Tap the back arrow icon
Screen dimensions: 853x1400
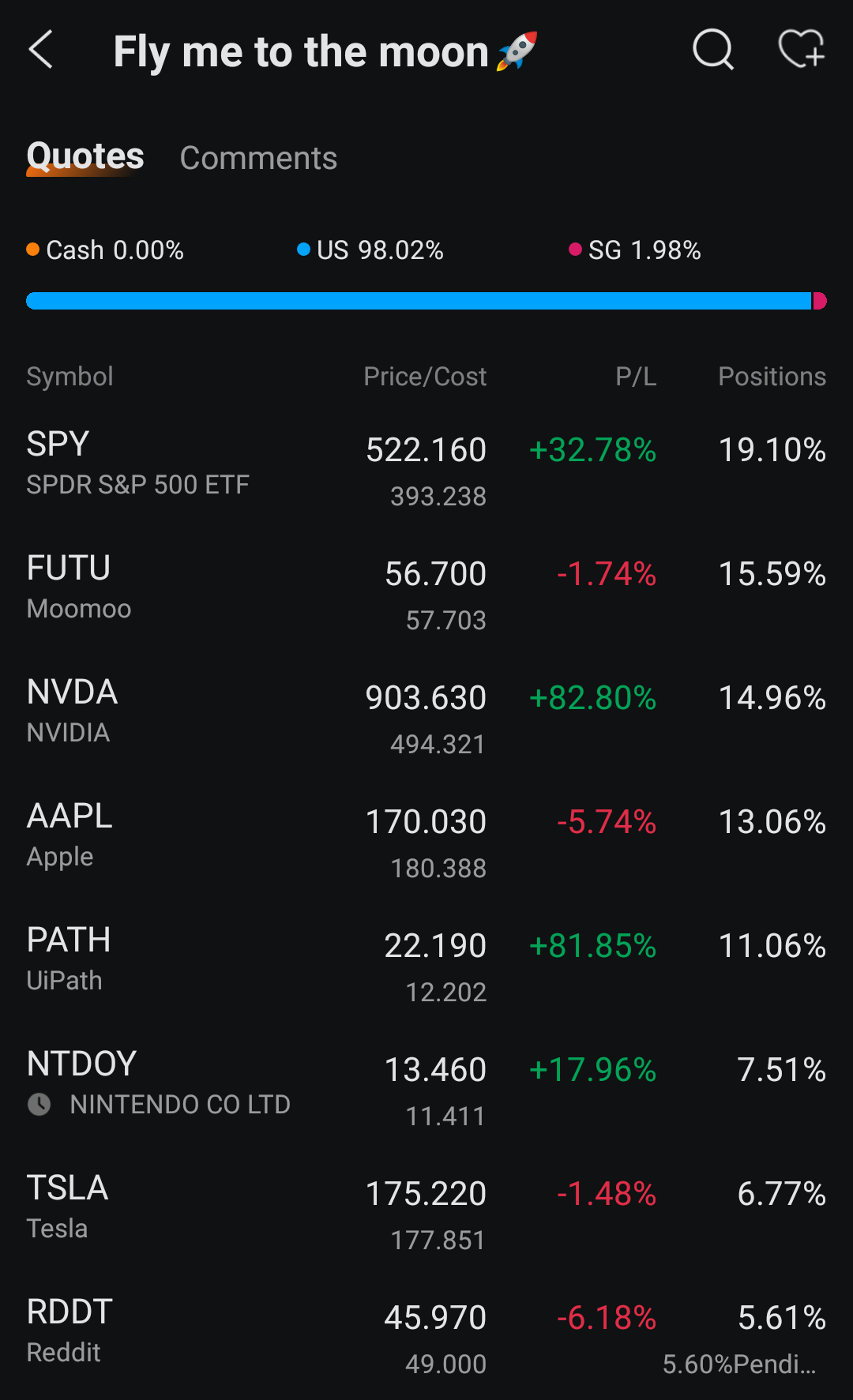(41, 51)
